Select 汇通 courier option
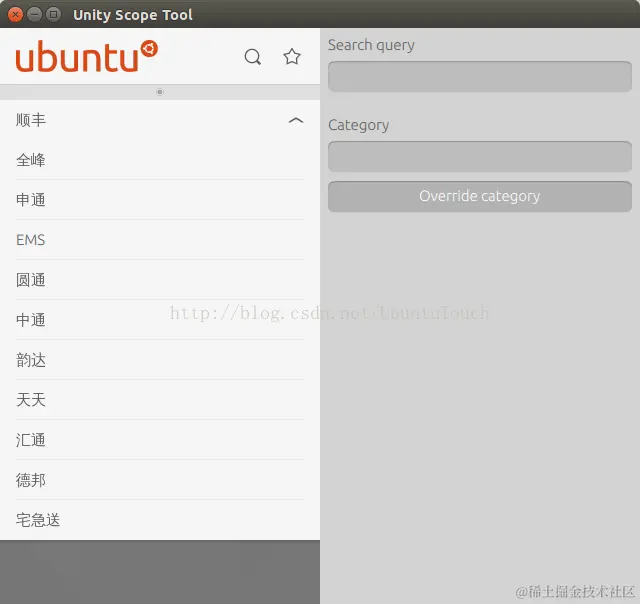The height and width of the screenshot is (604, 640). point(160,440)
